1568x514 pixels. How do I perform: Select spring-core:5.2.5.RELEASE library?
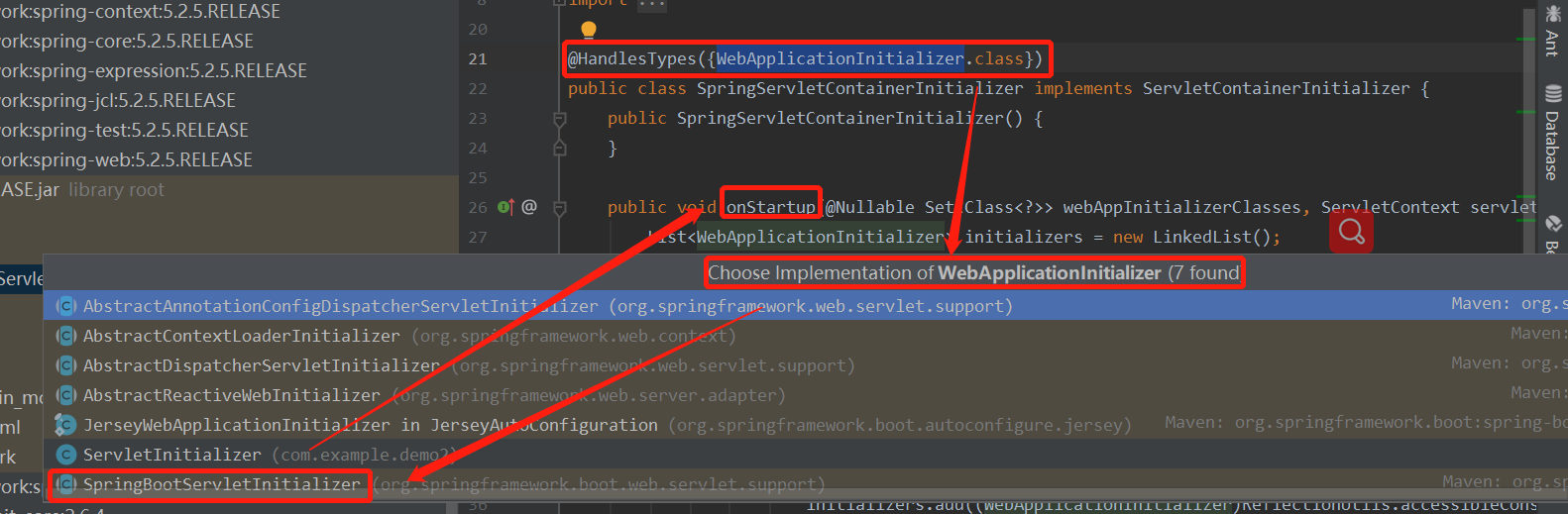[x=127, y=42]
